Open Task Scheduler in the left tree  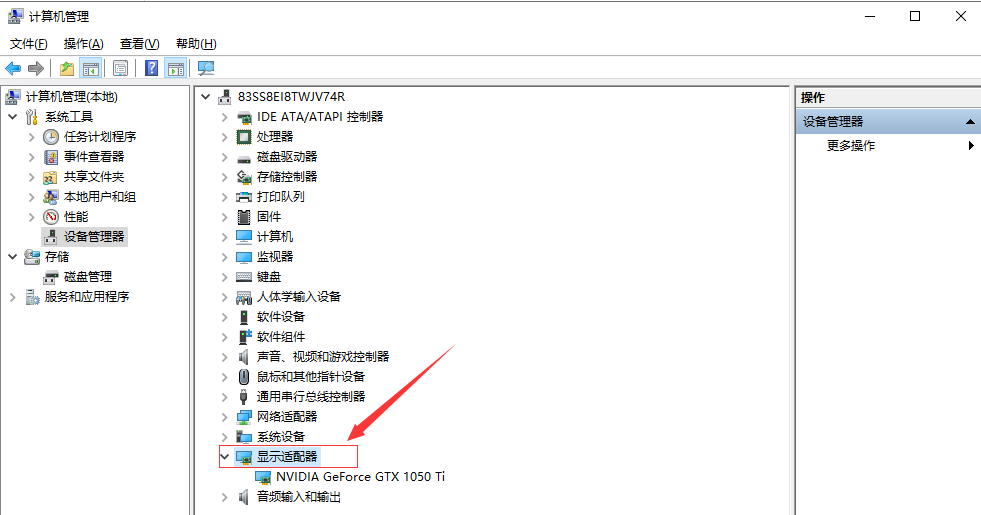[x=99, y=137]
